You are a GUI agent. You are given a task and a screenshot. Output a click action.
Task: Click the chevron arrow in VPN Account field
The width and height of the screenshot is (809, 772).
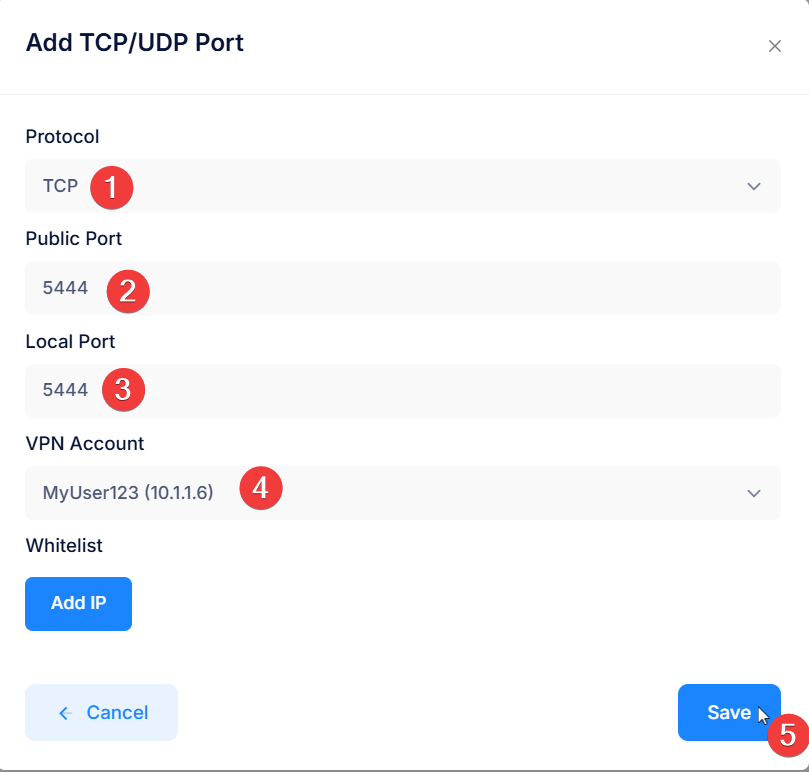tap(754, 493)
